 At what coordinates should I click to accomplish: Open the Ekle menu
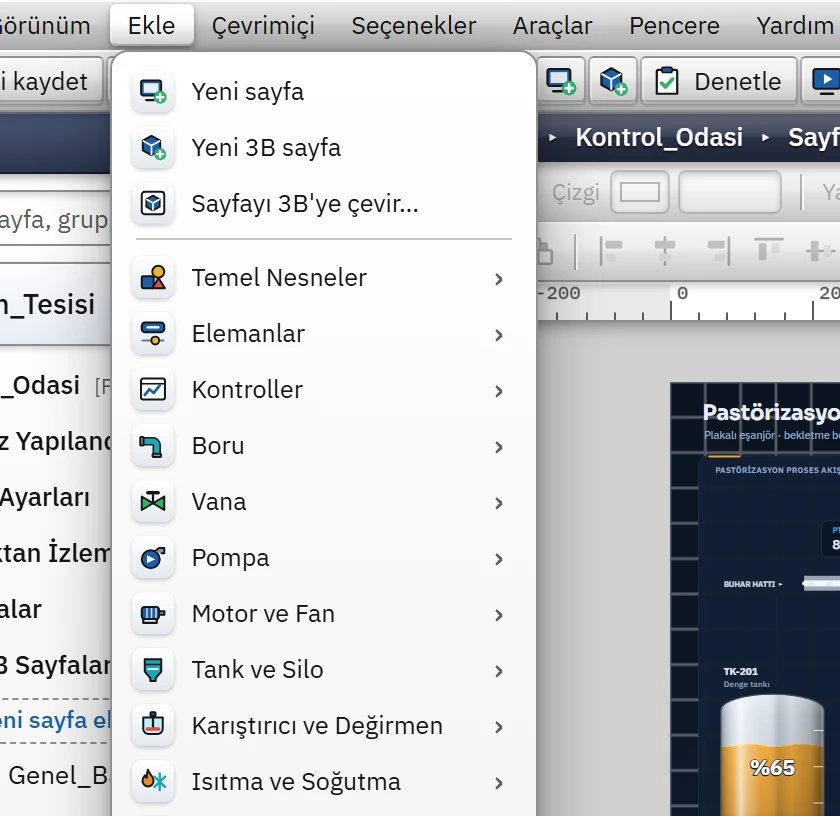tap(152, 25)
